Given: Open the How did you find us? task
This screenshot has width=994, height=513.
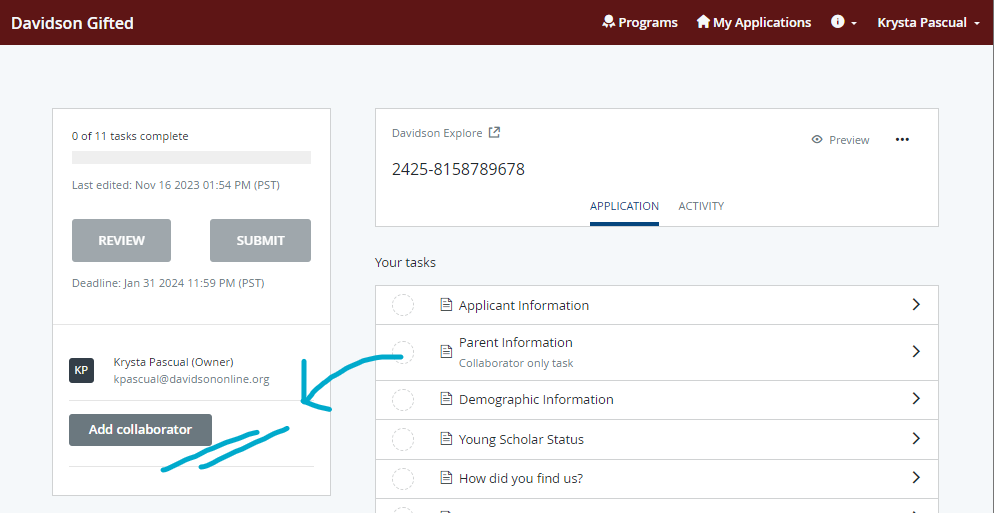Looking at the screenshot, I should click(657, 478).
